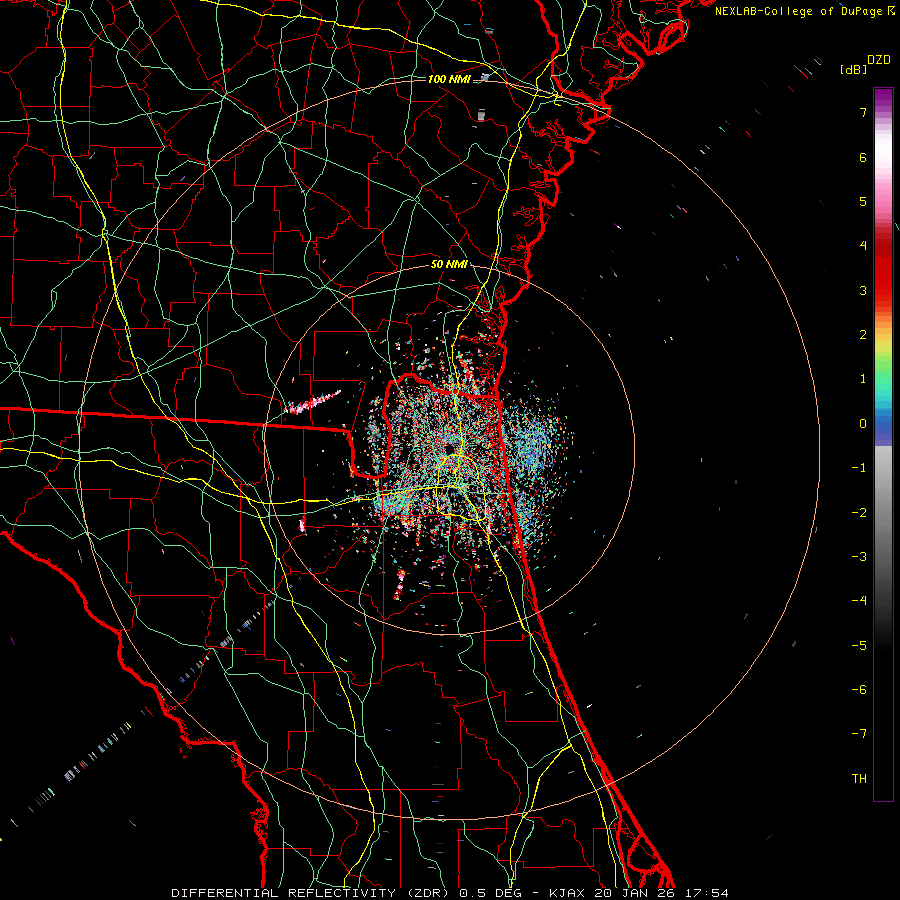Image resolution: width=900 pixels, height=900 pixels.
Task: Click legend value -3 on color scale
Action: click(859, 557)
